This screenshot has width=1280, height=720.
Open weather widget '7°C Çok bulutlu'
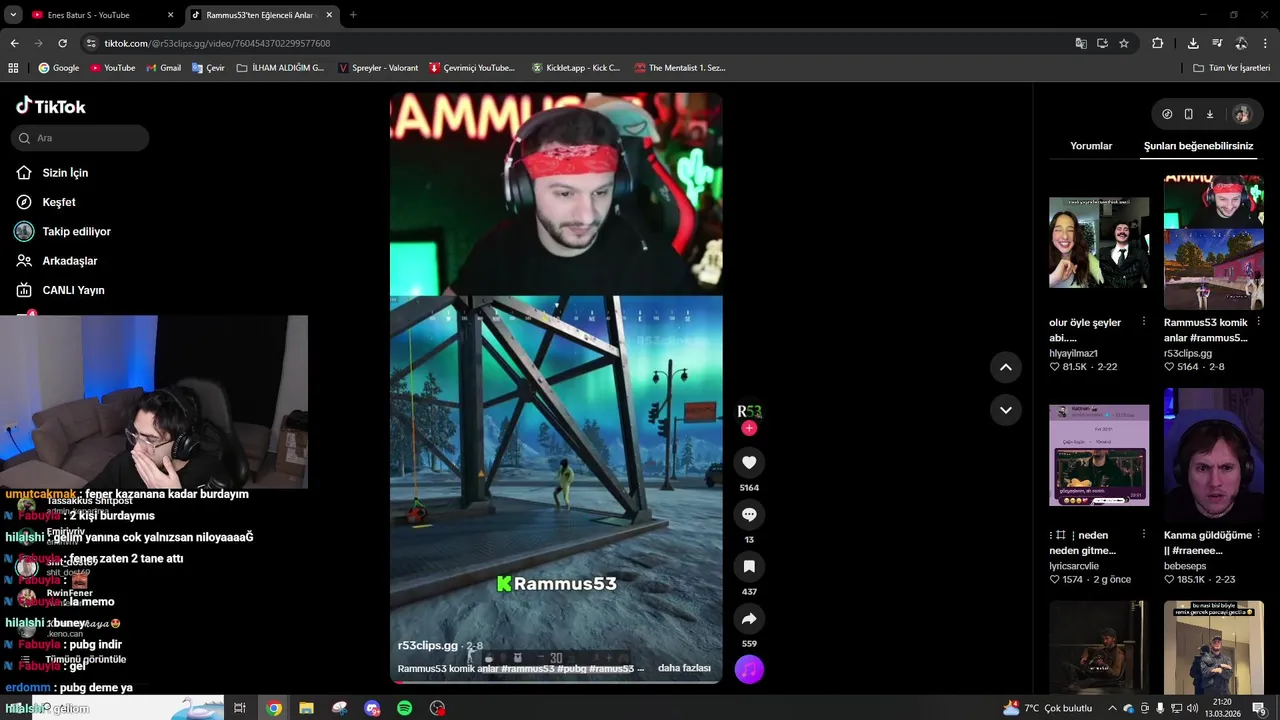coord(1046,708)
